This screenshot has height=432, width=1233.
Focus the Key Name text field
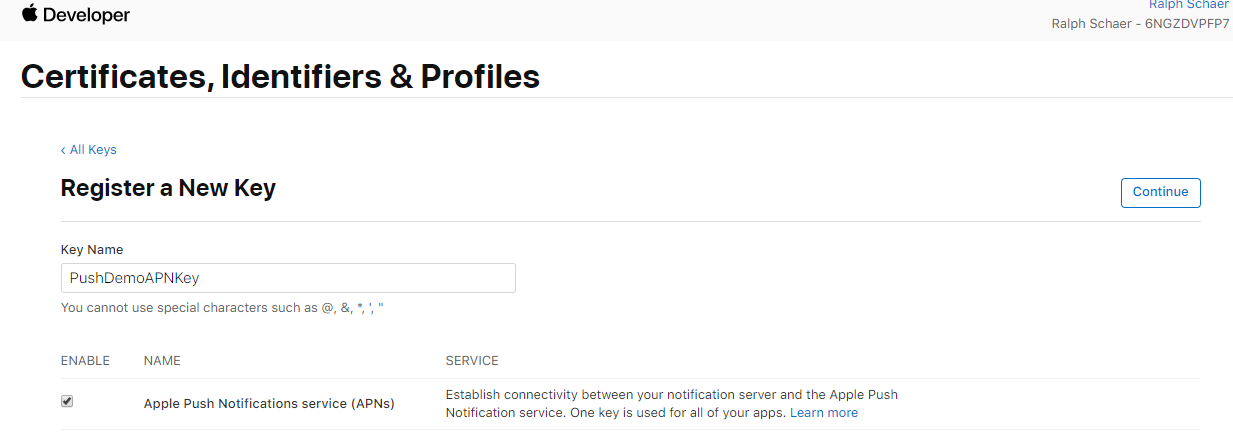click(288, 278)
